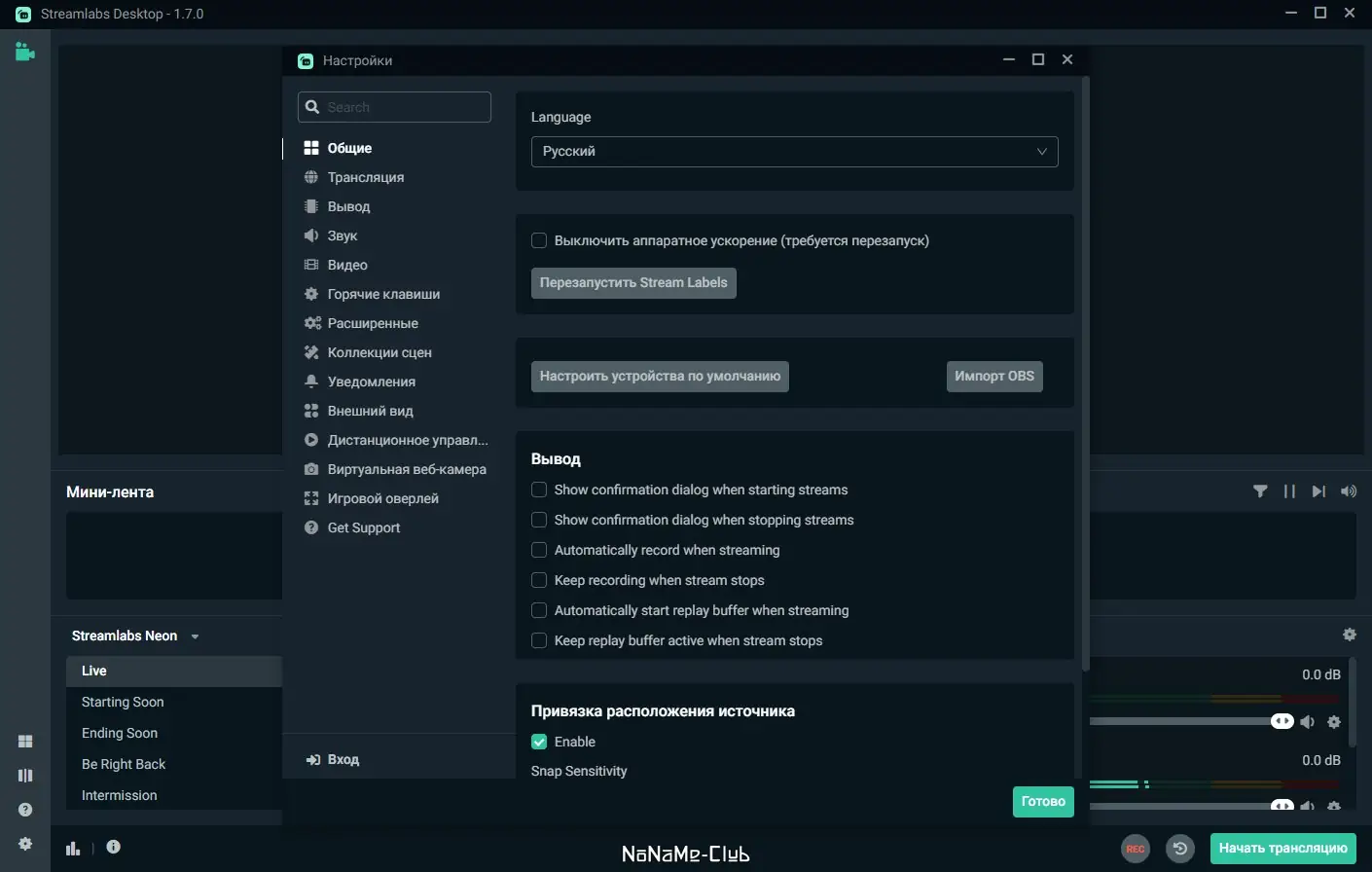Enable automatically start replay buffer when streaming

(539, 610)
